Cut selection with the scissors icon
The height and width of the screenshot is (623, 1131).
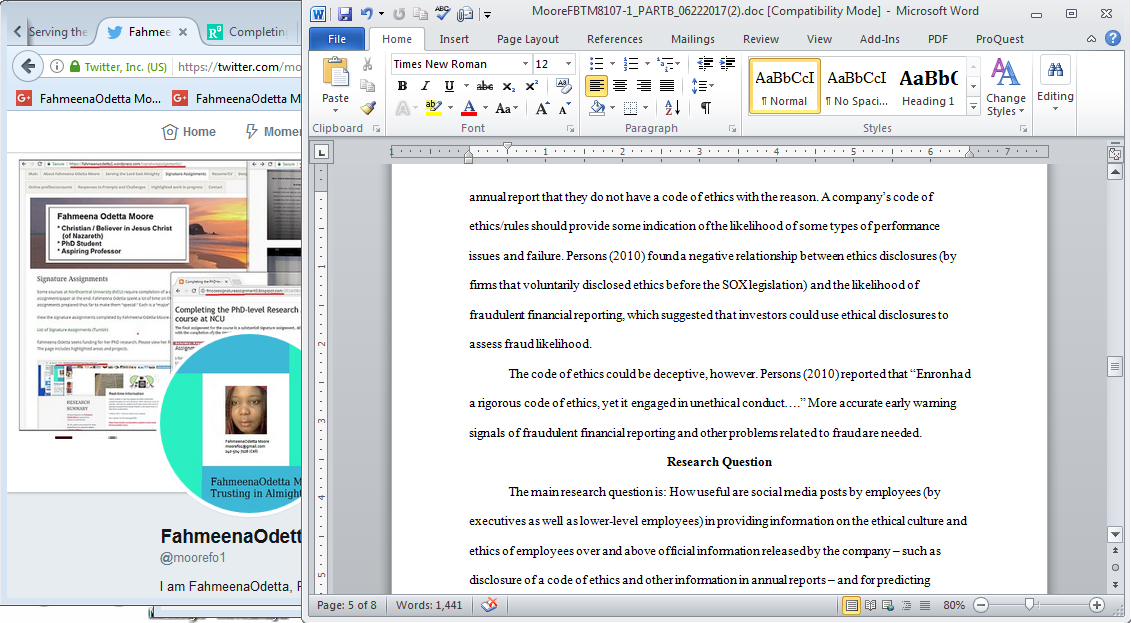368,65
